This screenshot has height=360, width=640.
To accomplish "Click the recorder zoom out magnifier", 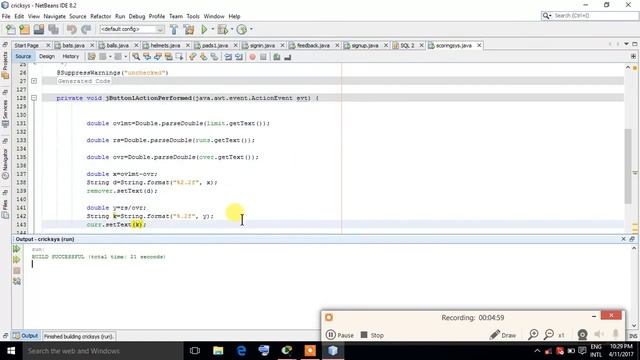I will click(549, 335).
